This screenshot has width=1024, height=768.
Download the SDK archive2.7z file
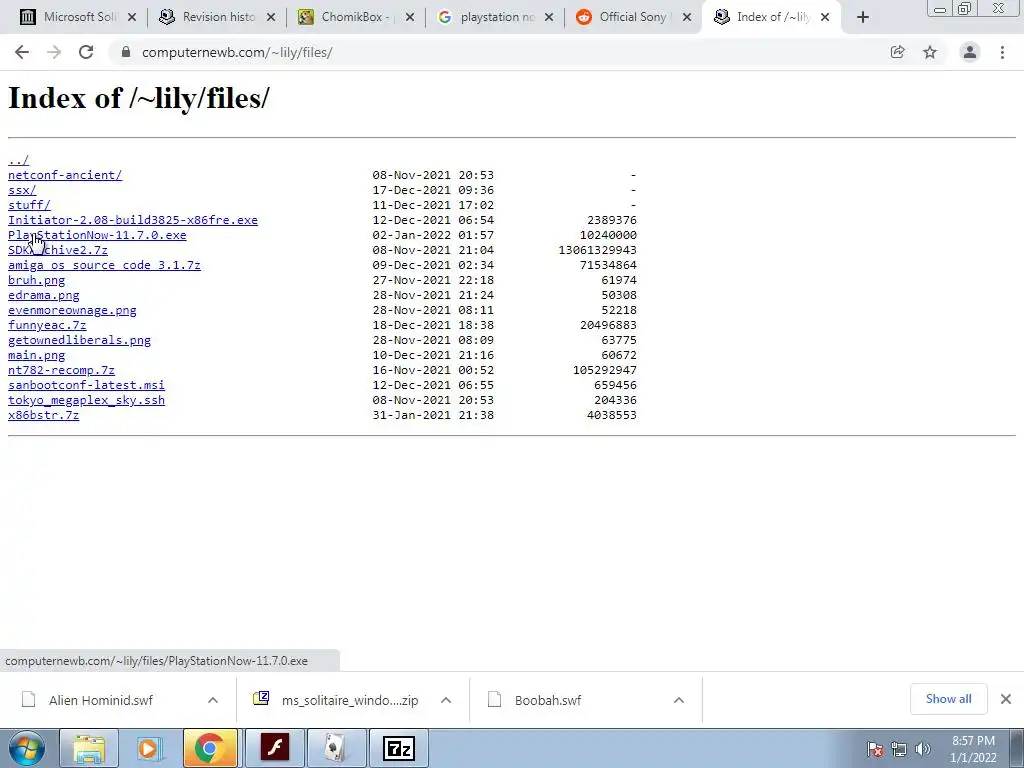(57, 250)
